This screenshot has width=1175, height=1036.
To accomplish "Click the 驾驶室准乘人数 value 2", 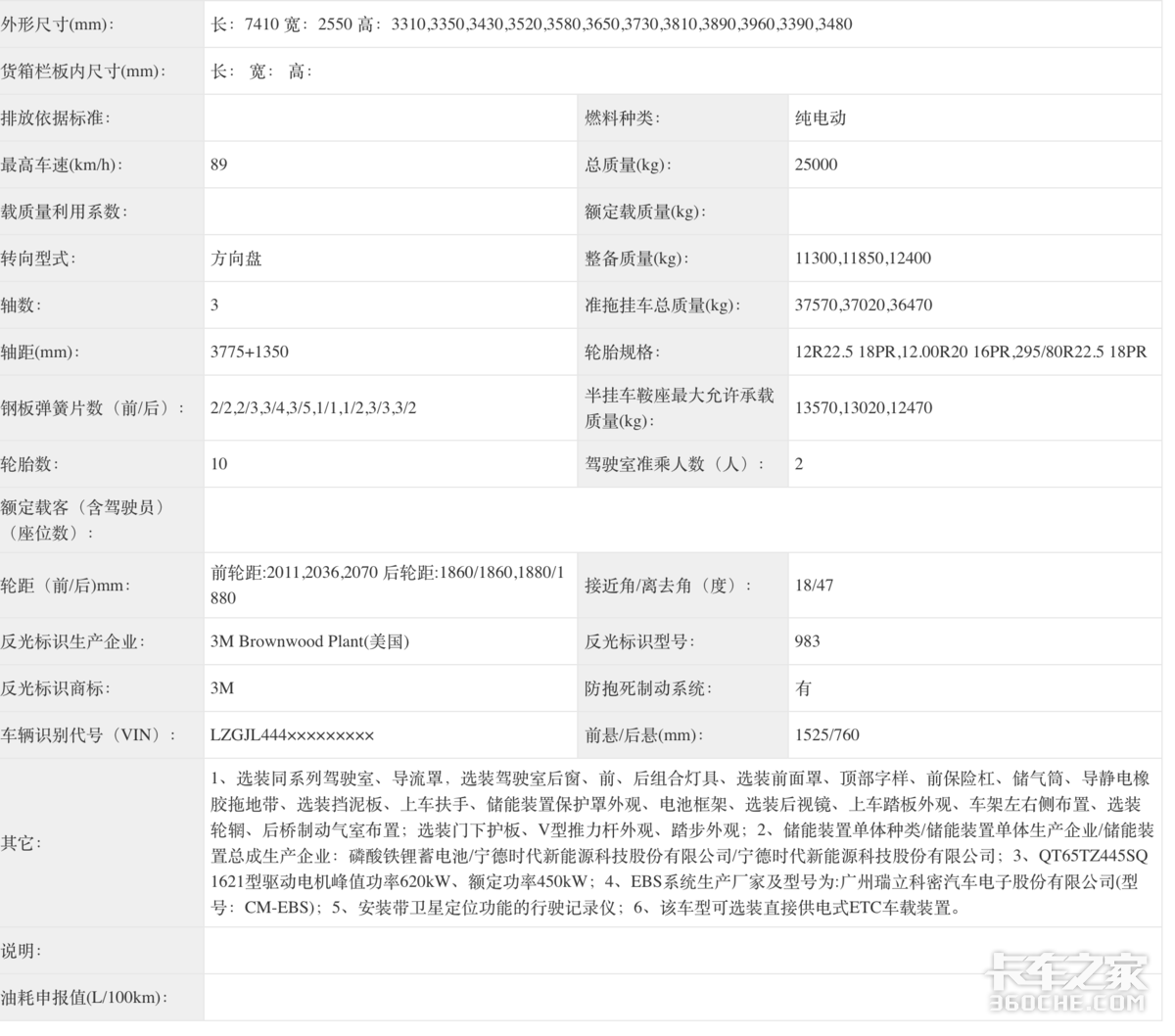I will pos(798,463).
